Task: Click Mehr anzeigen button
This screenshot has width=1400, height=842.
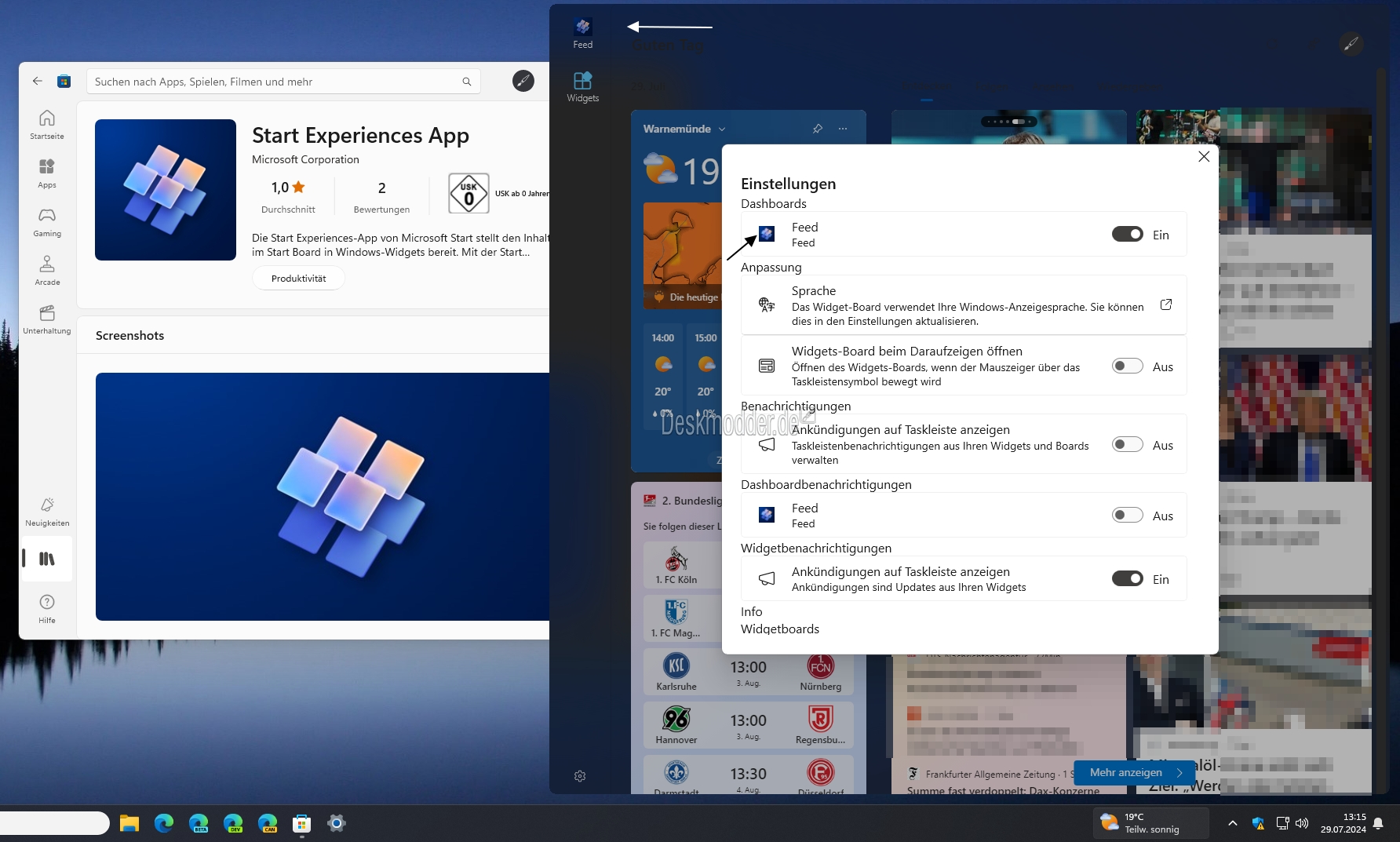Action: [x=1134, y=772]
